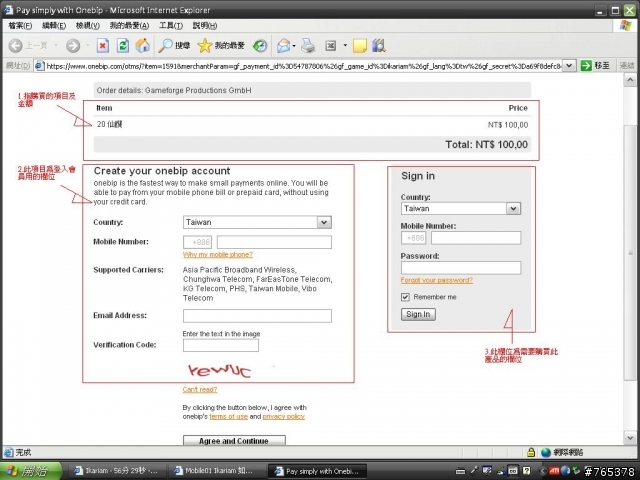Open Mail envelope toolbar icon

[x=283, y=45]
